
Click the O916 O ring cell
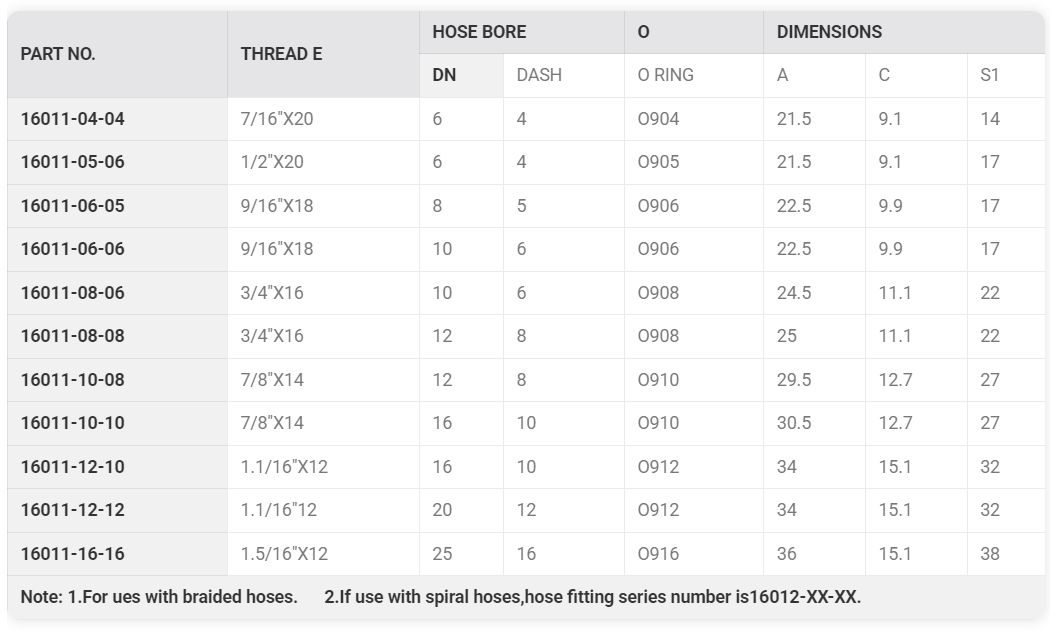[694, 554]
